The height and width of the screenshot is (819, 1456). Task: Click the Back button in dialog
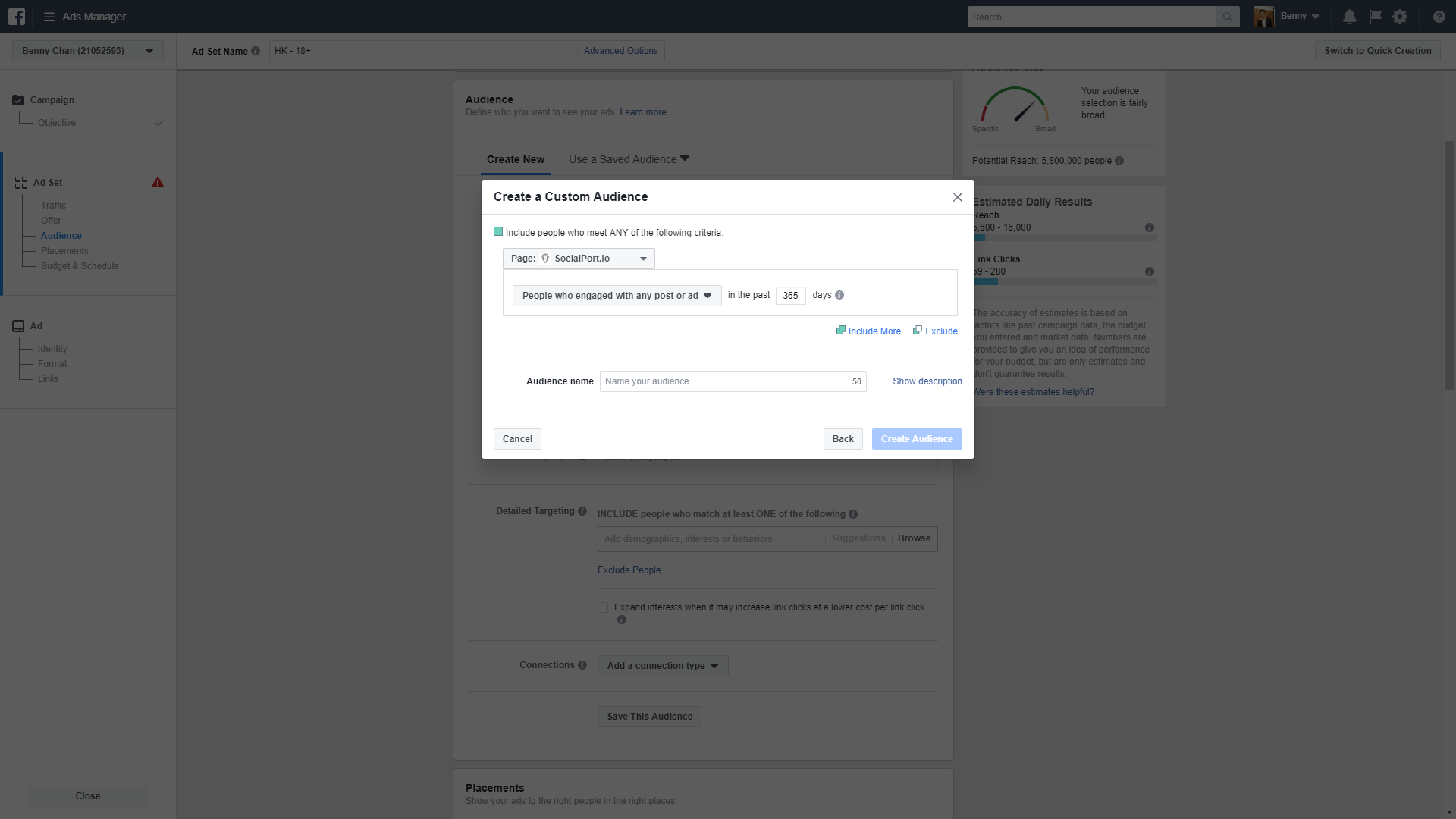point(843,439)
